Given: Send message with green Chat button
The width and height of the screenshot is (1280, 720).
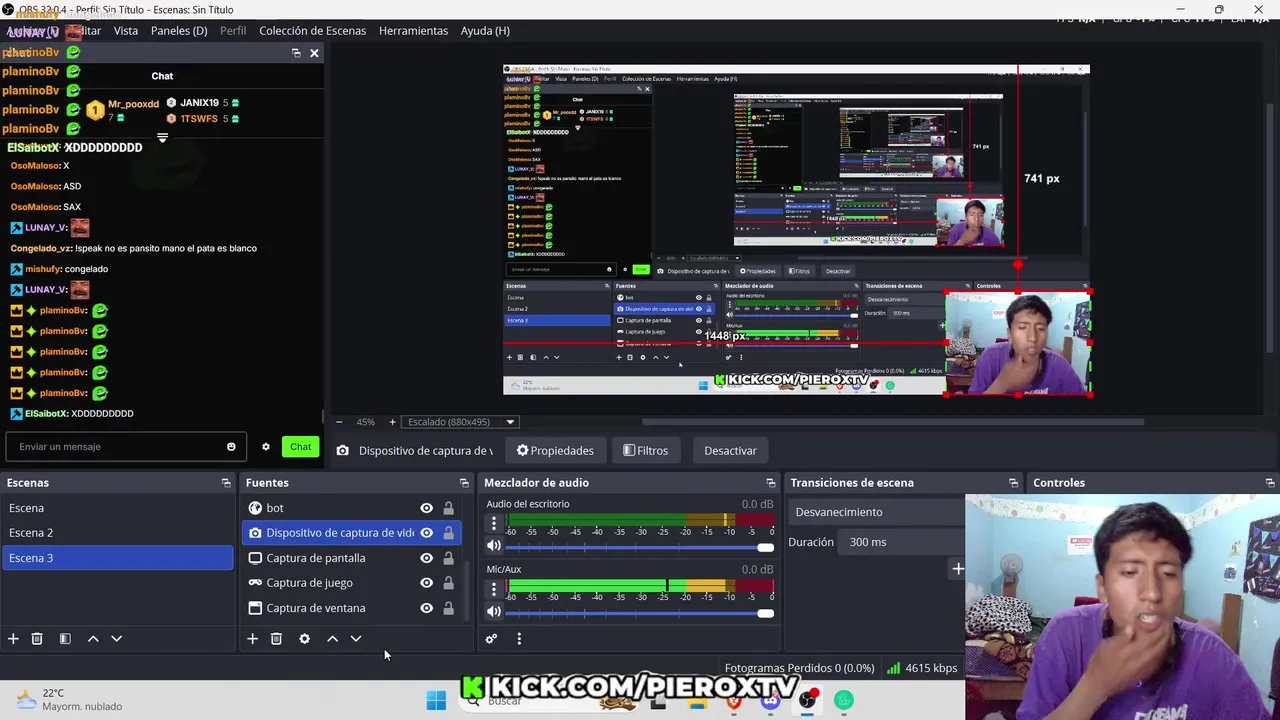Looking at the screenshot, I should pos(301,447).
